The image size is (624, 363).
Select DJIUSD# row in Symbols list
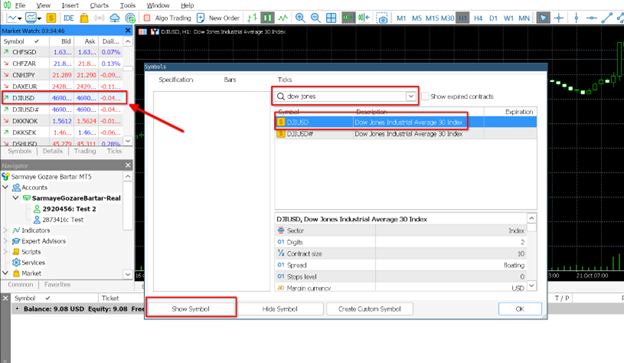tap(406, 134)
